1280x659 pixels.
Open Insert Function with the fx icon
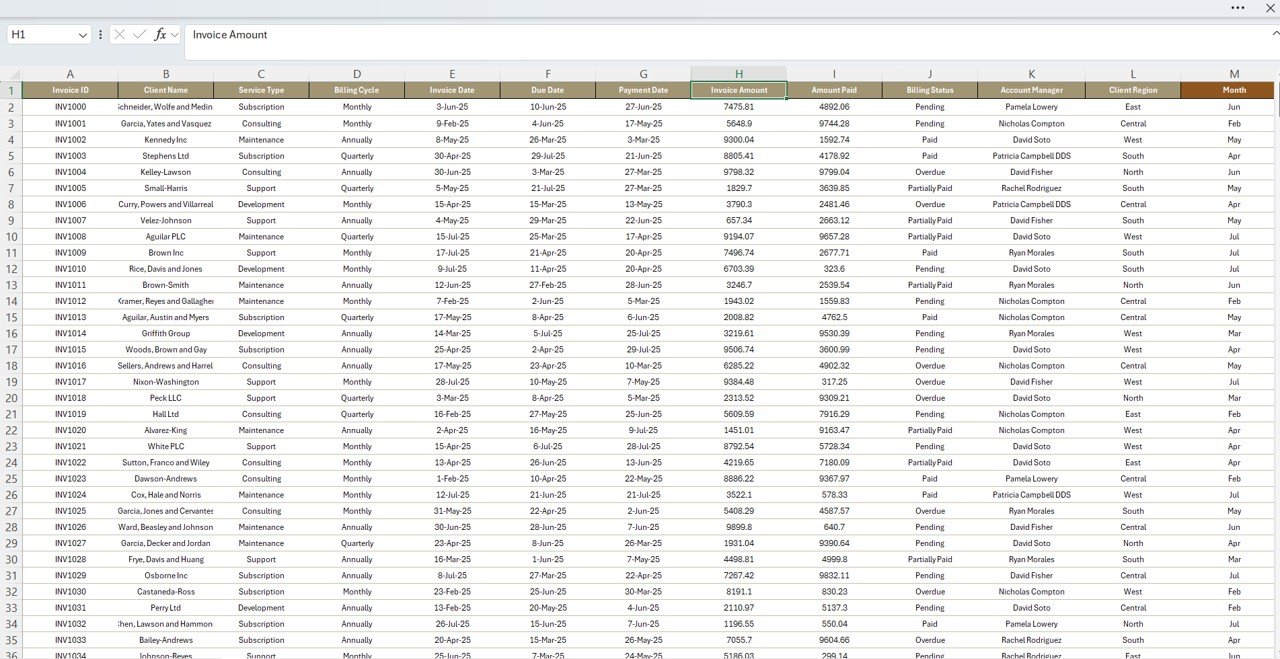click(160, 34)
